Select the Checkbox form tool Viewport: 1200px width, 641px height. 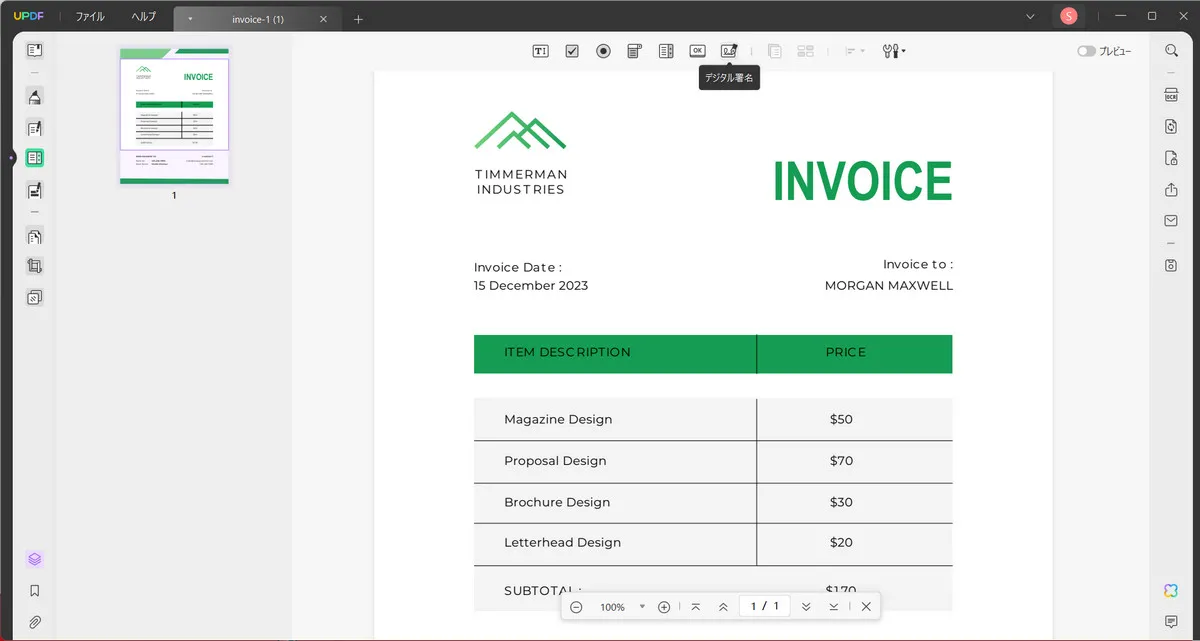572,51
